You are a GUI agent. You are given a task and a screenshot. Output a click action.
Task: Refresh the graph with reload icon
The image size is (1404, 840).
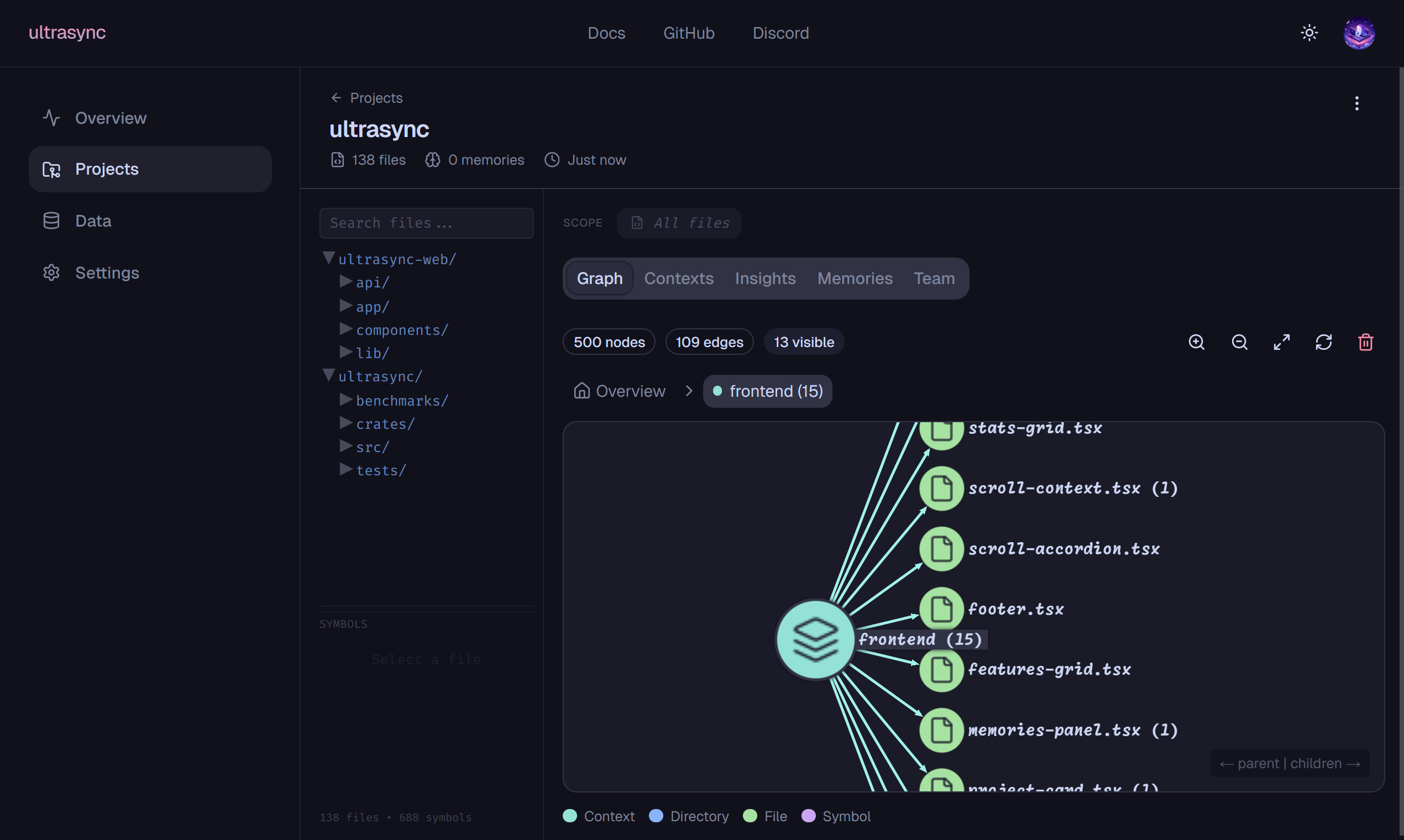click(x=1324, y=343)
